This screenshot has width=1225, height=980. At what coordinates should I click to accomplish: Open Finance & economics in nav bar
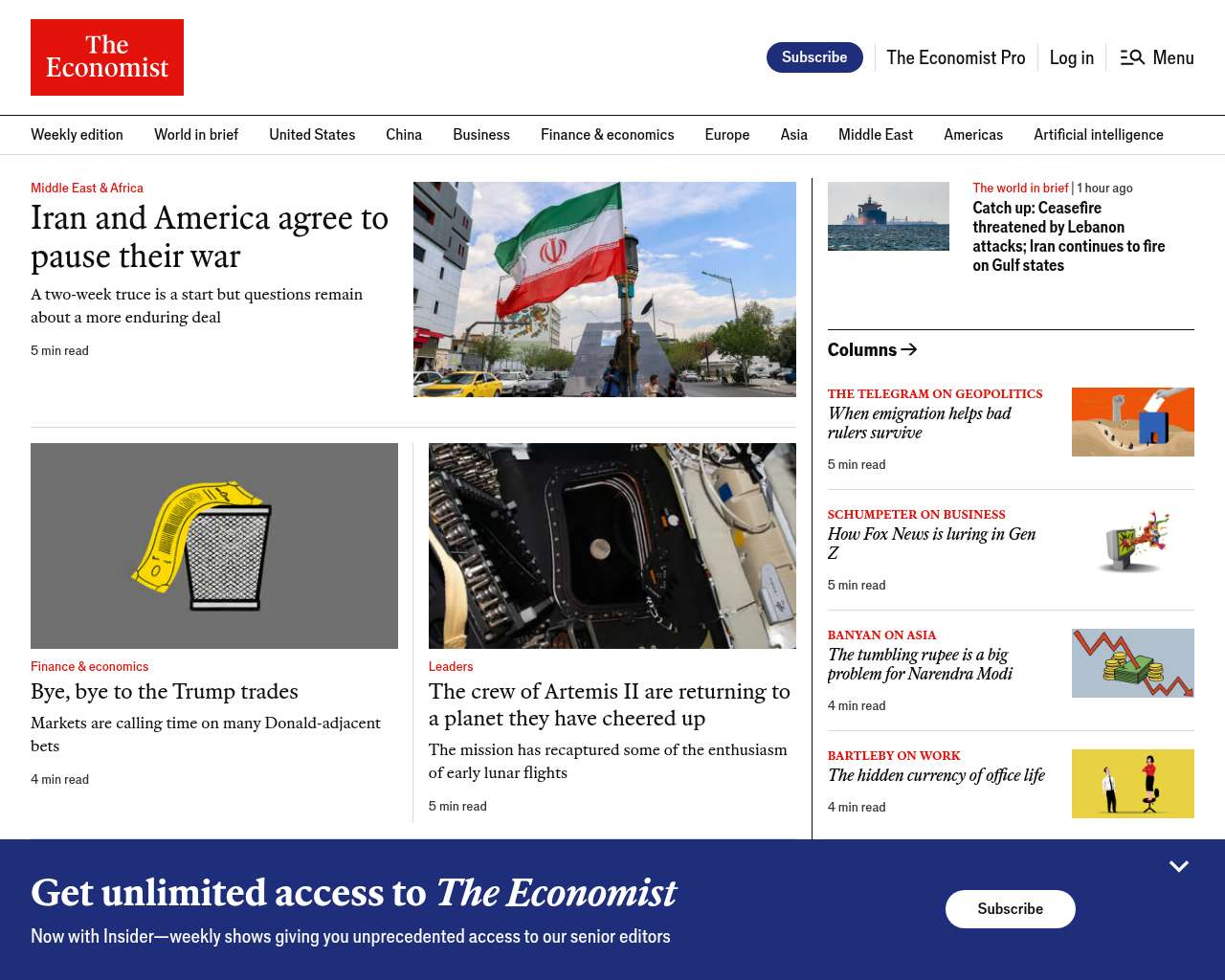tap(608, 135)
